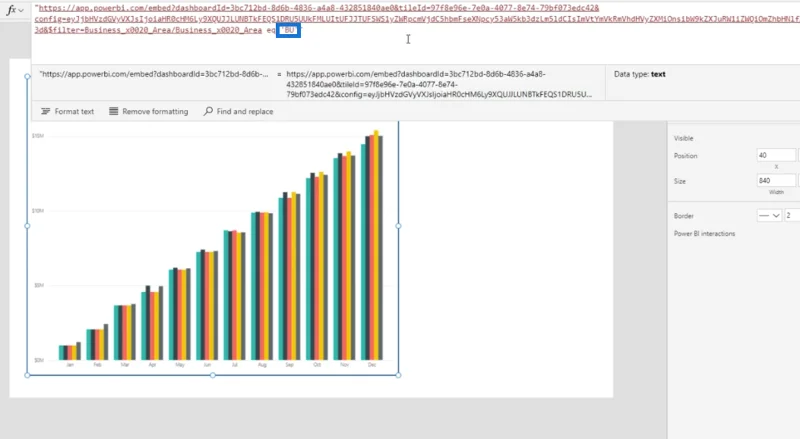The height and width of the screenshot is (439, 800).
Task: Click the fx formula icon
Action: click(11, 10)
